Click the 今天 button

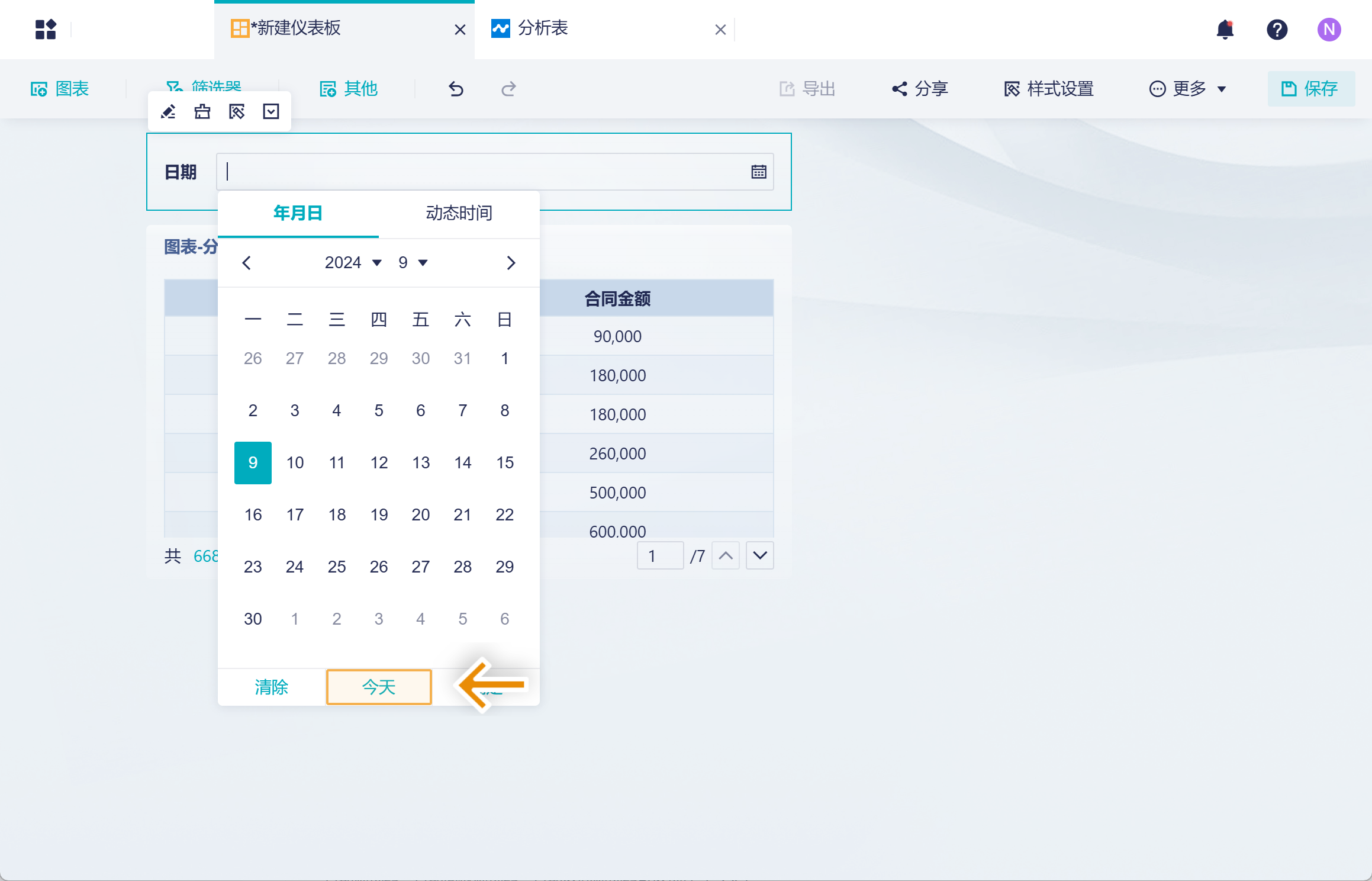379,687
